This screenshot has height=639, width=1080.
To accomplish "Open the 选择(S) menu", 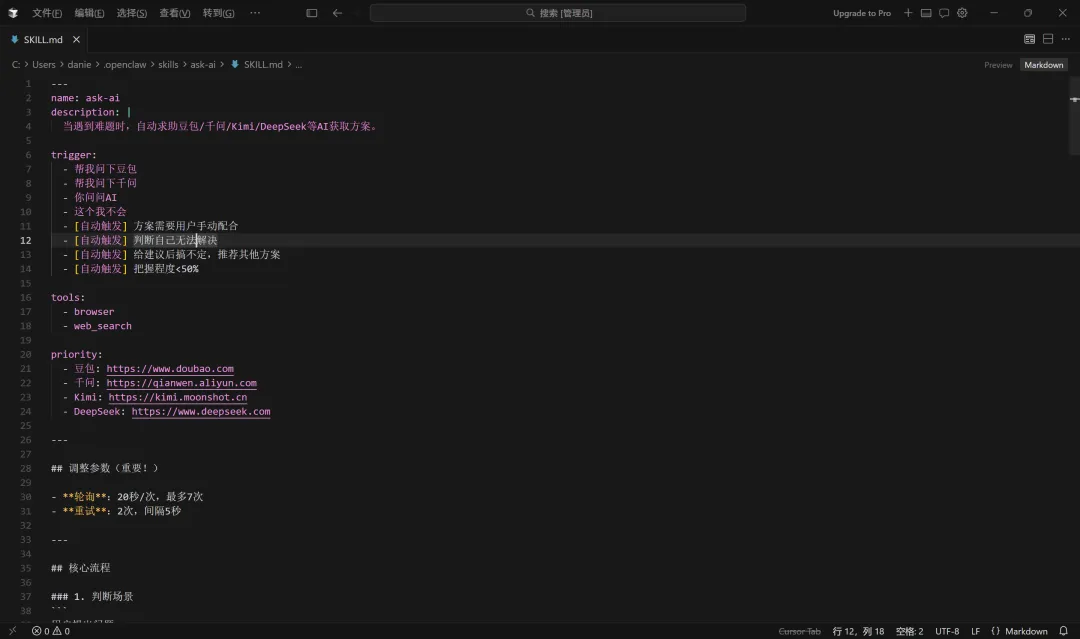I will pos(132,13).
